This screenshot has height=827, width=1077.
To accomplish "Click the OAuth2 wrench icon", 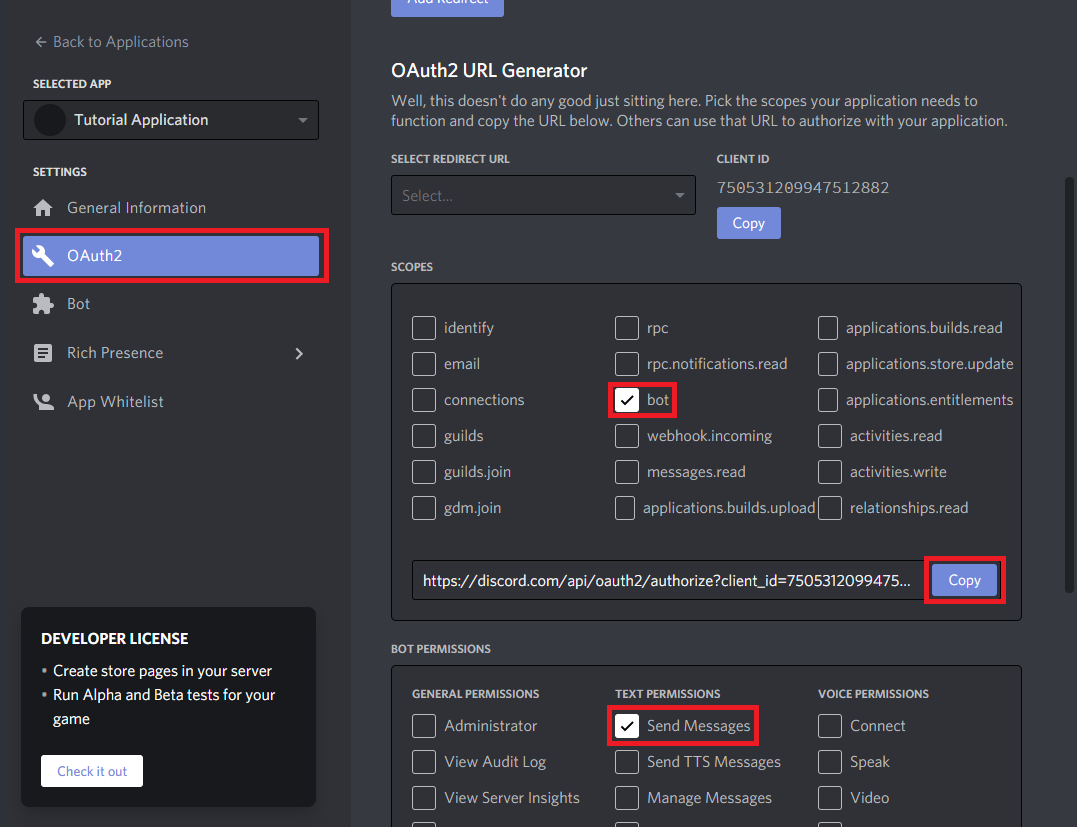I will pyautogui.click(x=43, y=256).
